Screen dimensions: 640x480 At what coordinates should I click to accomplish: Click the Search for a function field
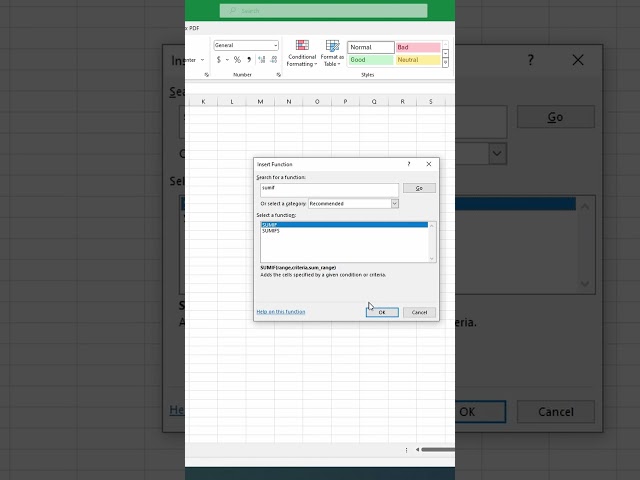(327, 188)
